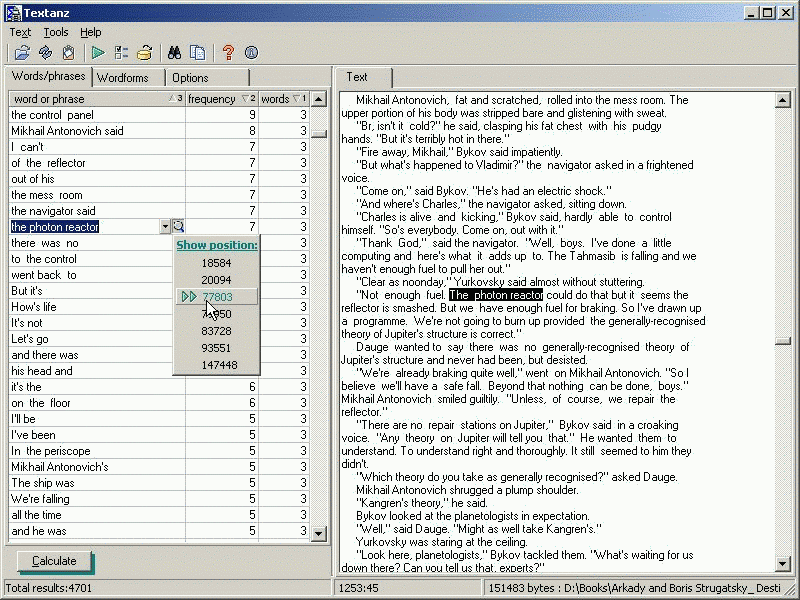Open the Help menu

(91, 32)
